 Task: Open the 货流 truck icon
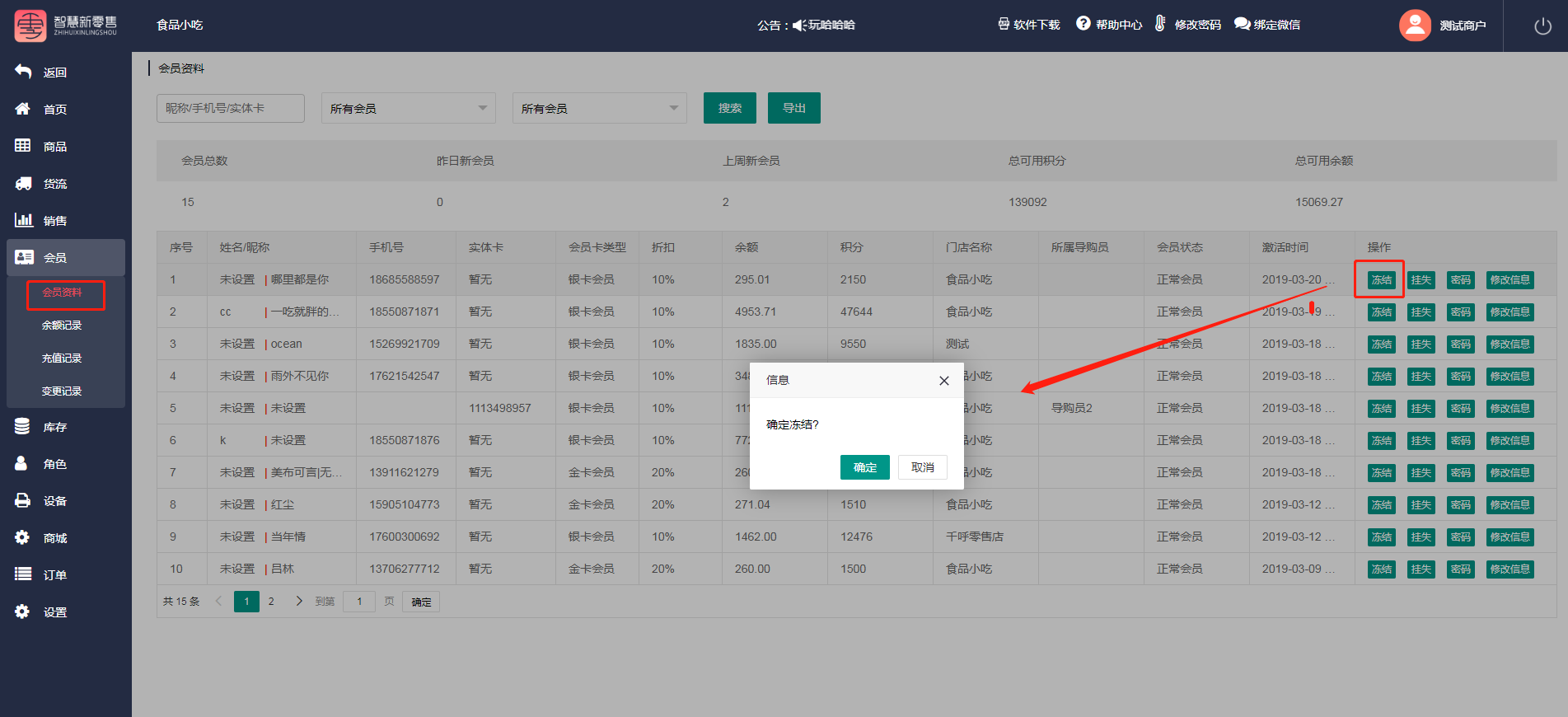[x=23, y=183]
